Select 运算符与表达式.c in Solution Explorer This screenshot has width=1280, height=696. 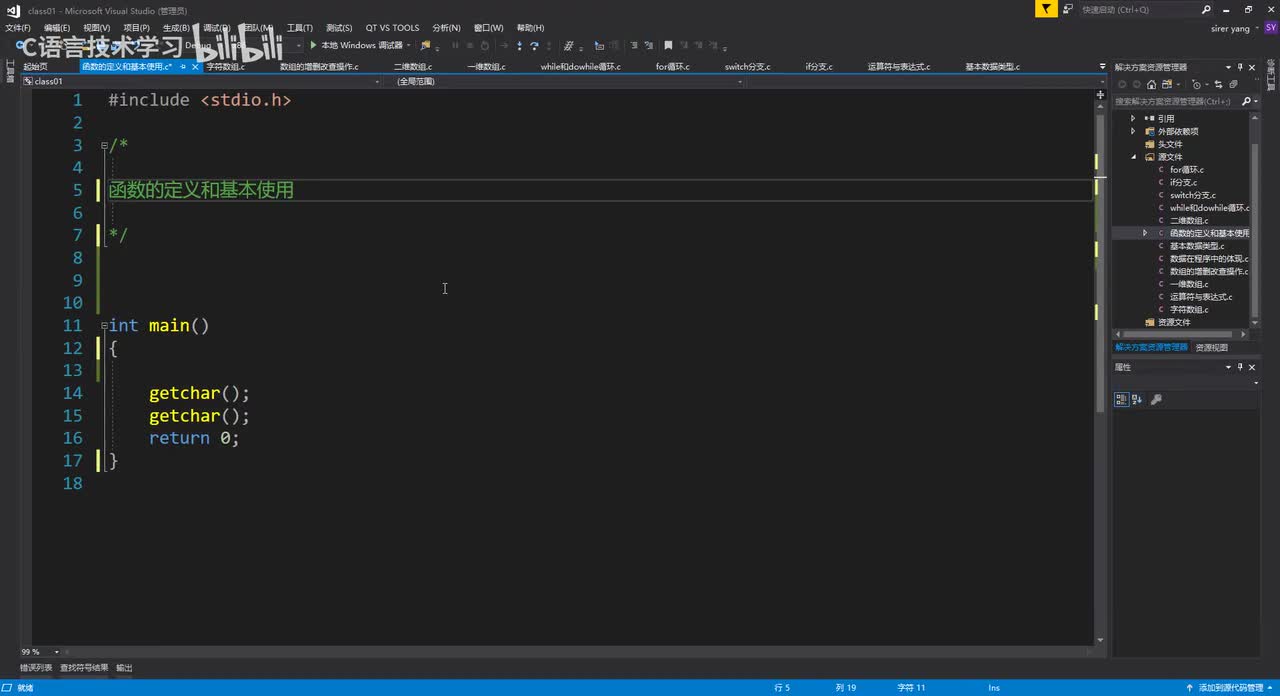pos(1201,297)
